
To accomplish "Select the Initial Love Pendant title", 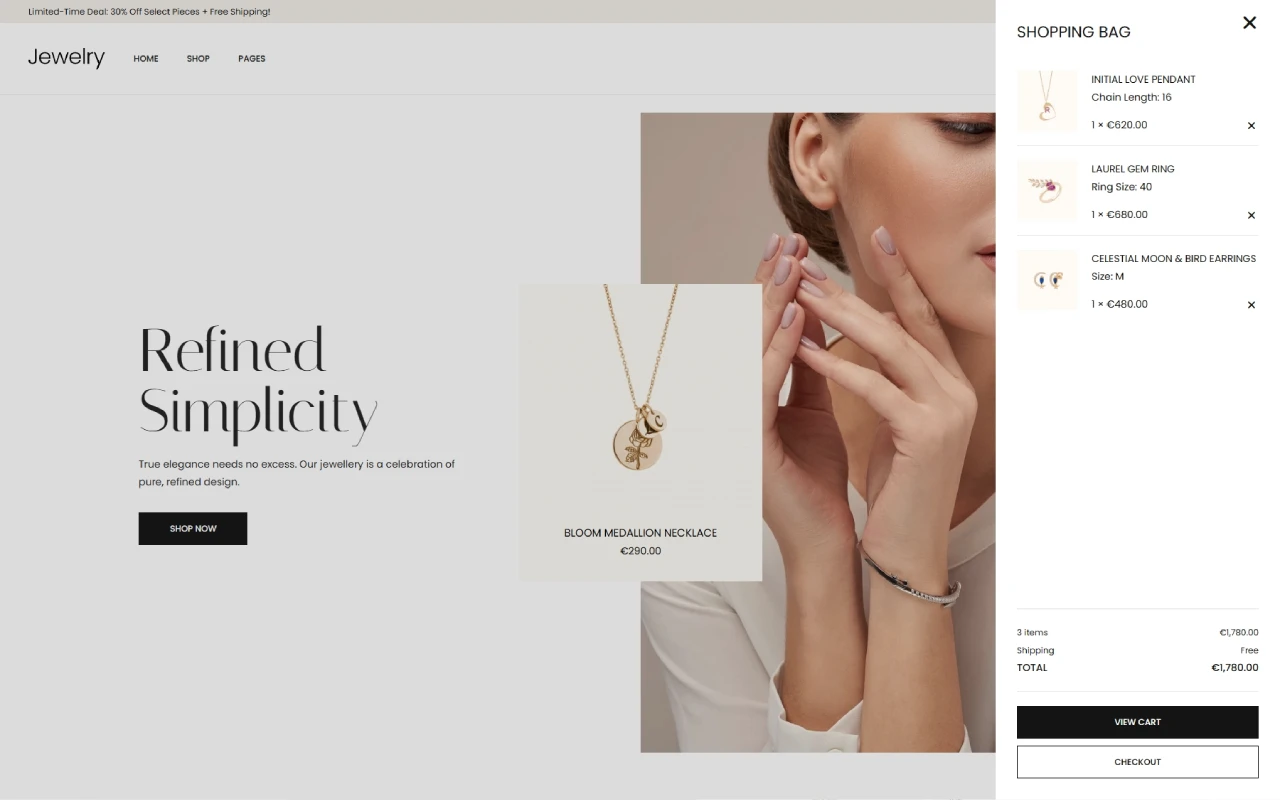I will (1143, 79).
